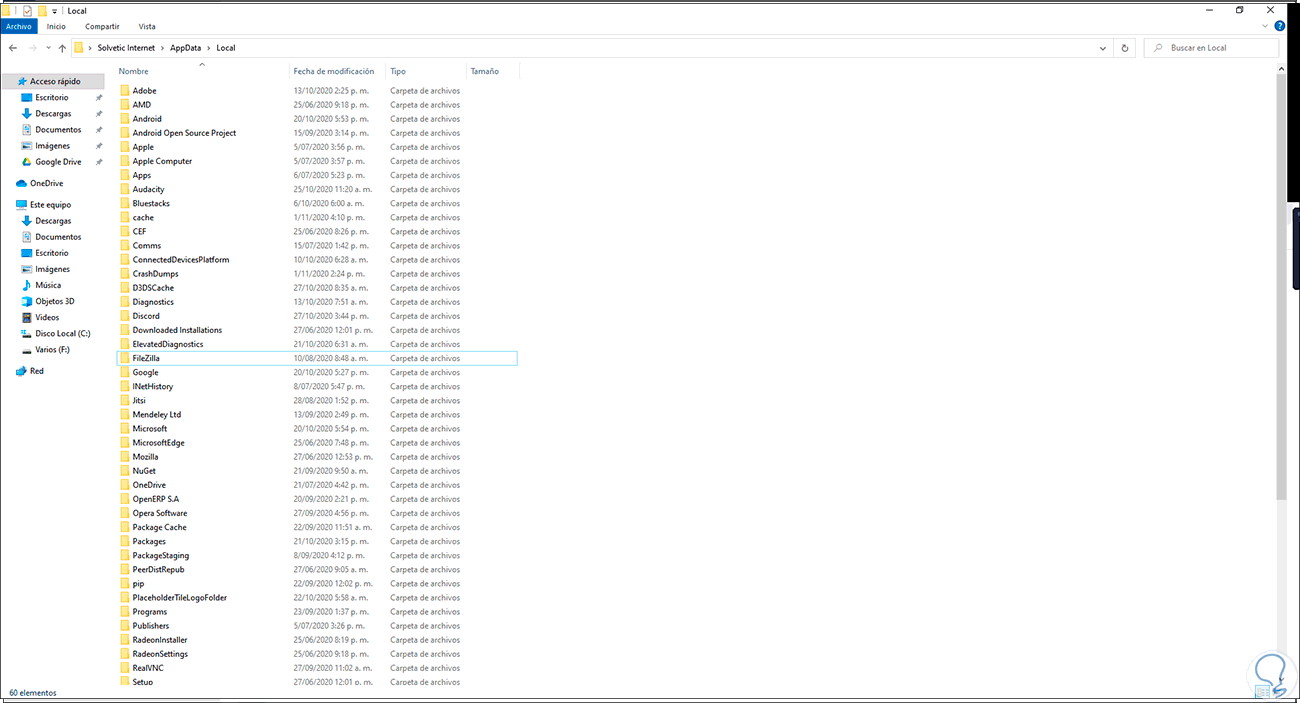The width and height of the screenshot is (1300, 703).
Task: Select Escritorio icon under Acceso rápido
Action: tap(27, 97)
